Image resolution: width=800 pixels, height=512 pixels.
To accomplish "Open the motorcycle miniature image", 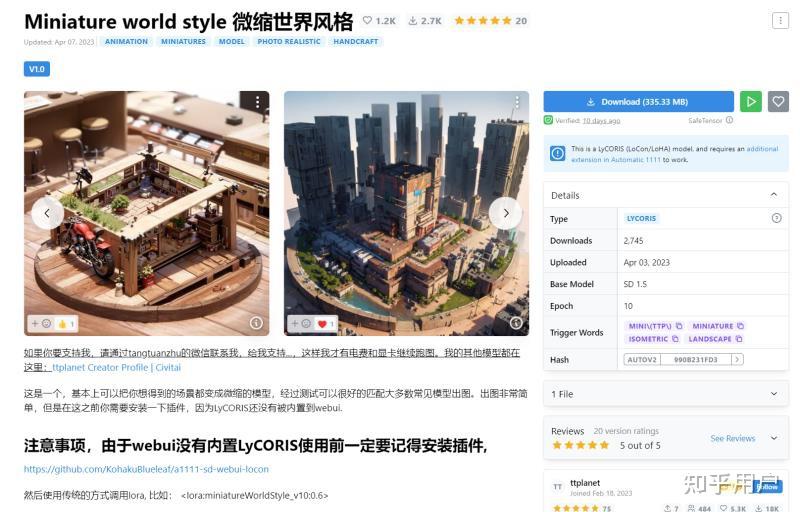I will pyautogui.click(x=146, y=213).
